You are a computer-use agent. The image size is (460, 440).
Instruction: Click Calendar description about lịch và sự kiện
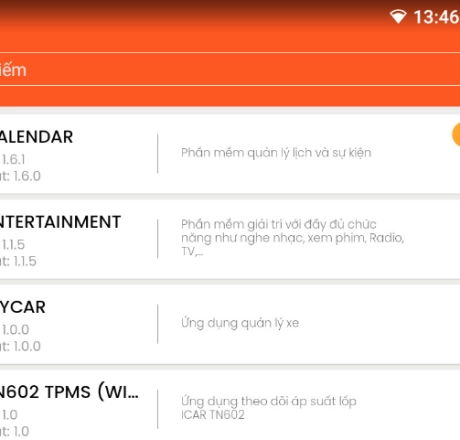[x=276, y=153]
